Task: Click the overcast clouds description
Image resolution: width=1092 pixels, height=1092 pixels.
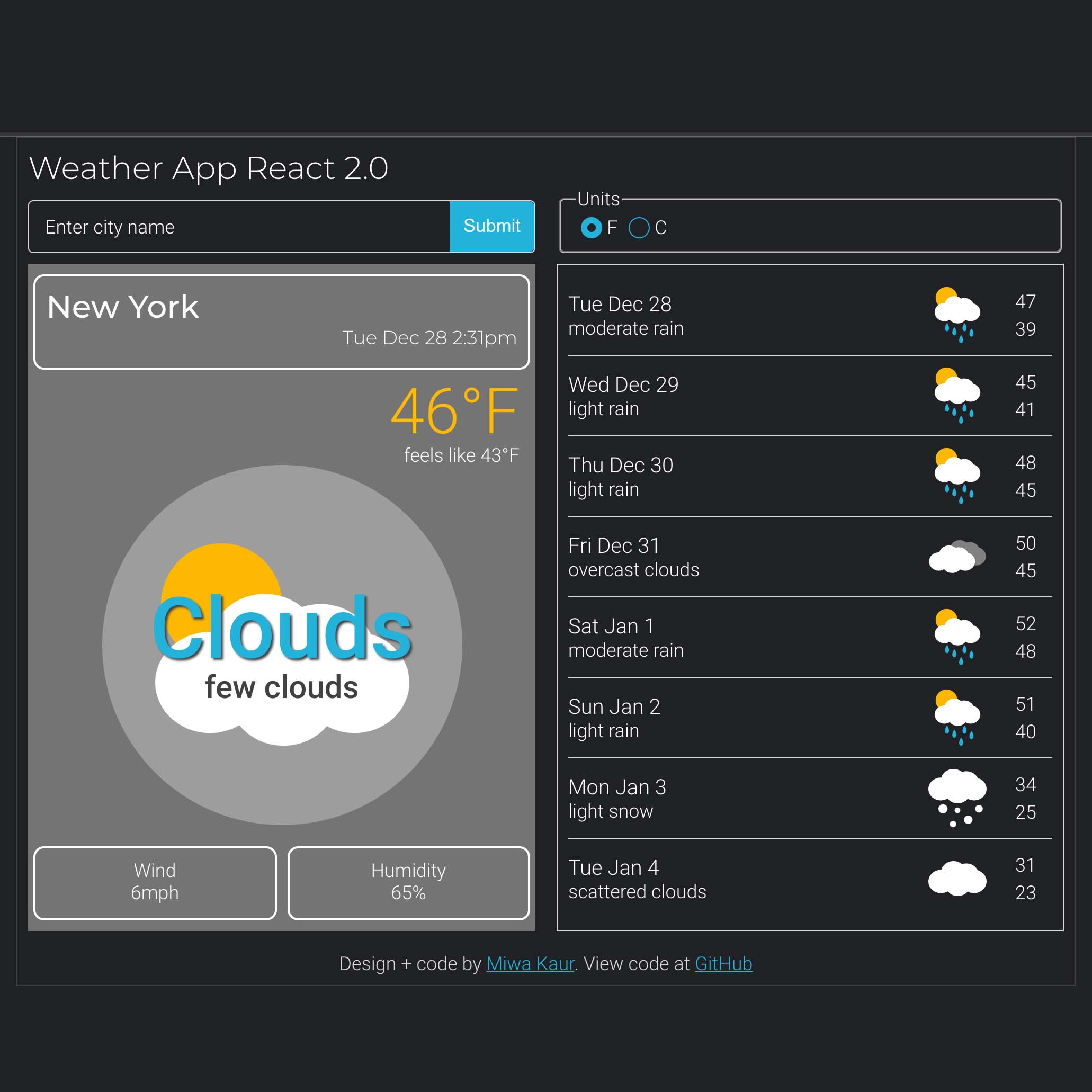Action: click(633, 570)
